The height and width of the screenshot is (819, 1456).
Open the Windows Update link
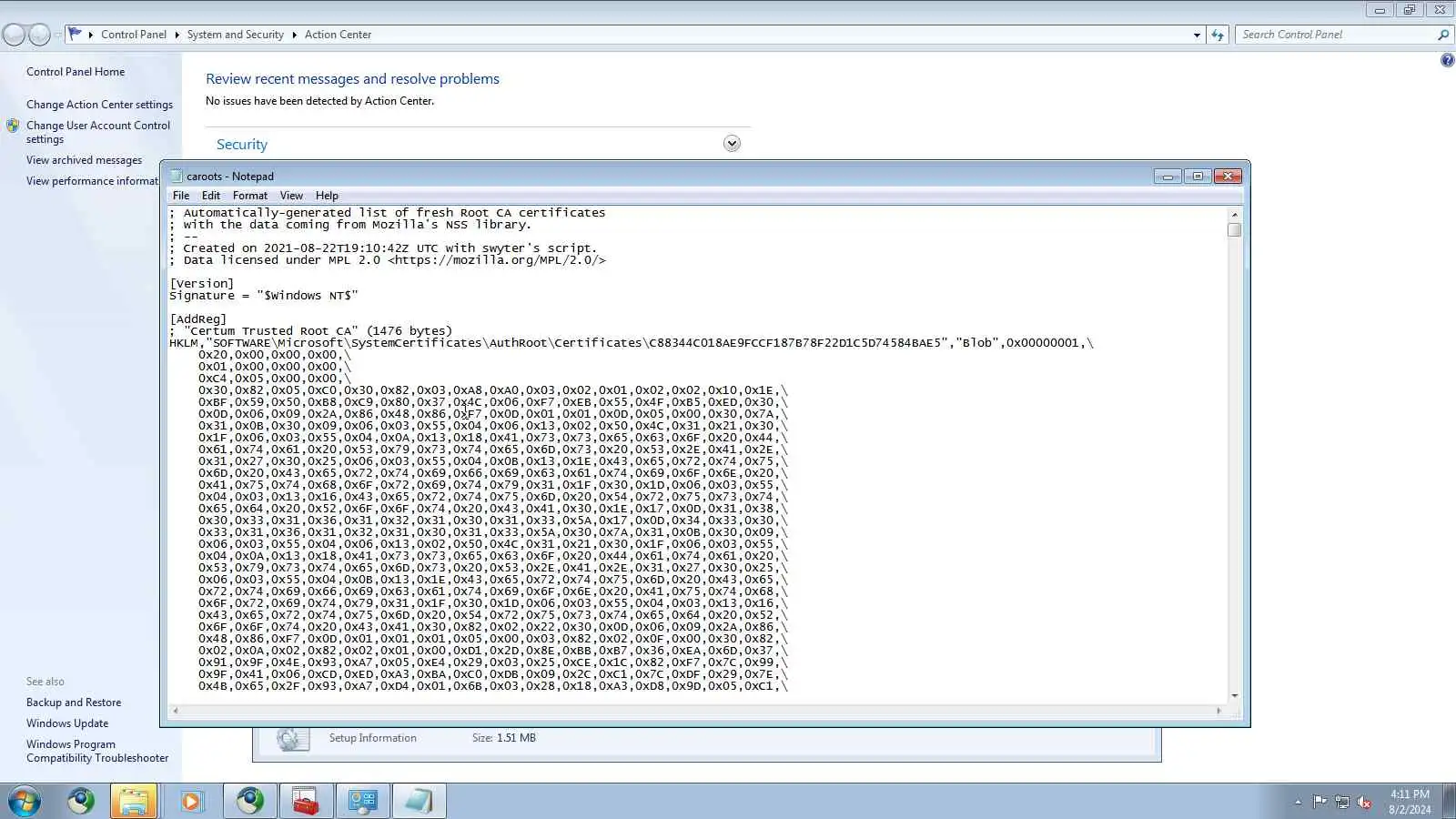click(67, 723)
